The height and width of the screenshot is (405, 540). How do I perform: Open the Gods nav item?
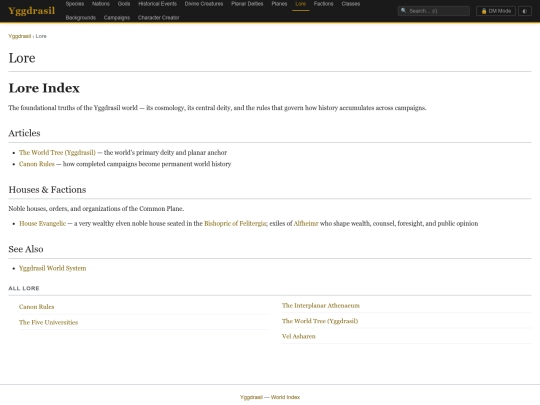124,4
